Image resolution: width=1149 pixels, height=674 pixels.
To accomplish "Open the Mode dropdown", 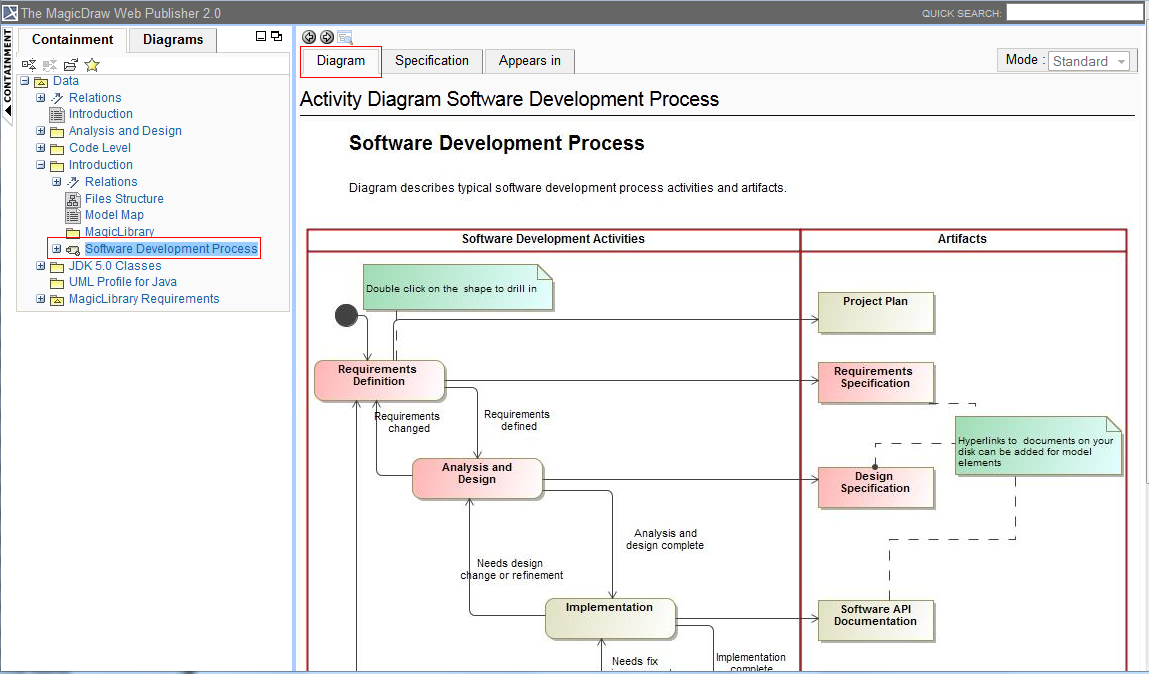I will click(1089, 61).
